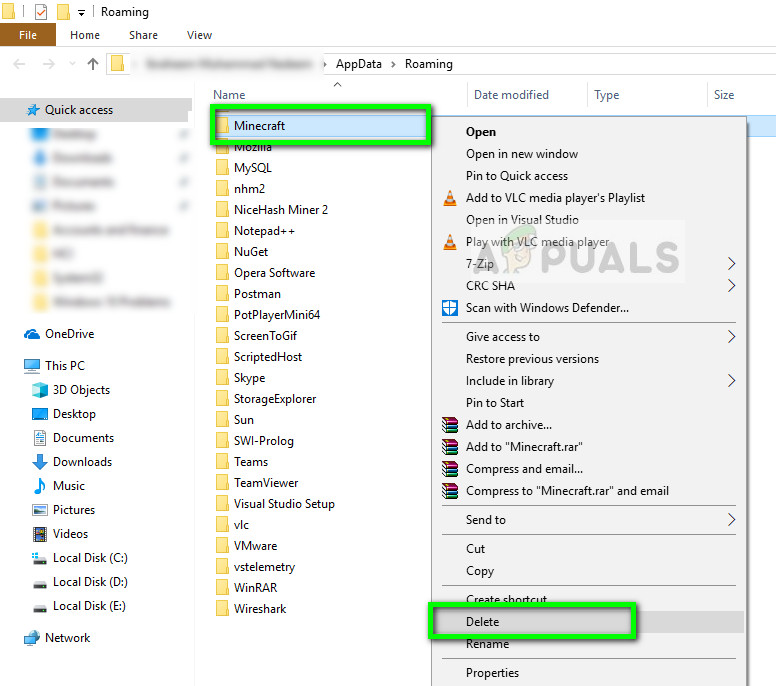The width and height of the screenshot is (776, 686).
Task: Click the 3D Objects cube icon
Action: (x=40, y=390)
